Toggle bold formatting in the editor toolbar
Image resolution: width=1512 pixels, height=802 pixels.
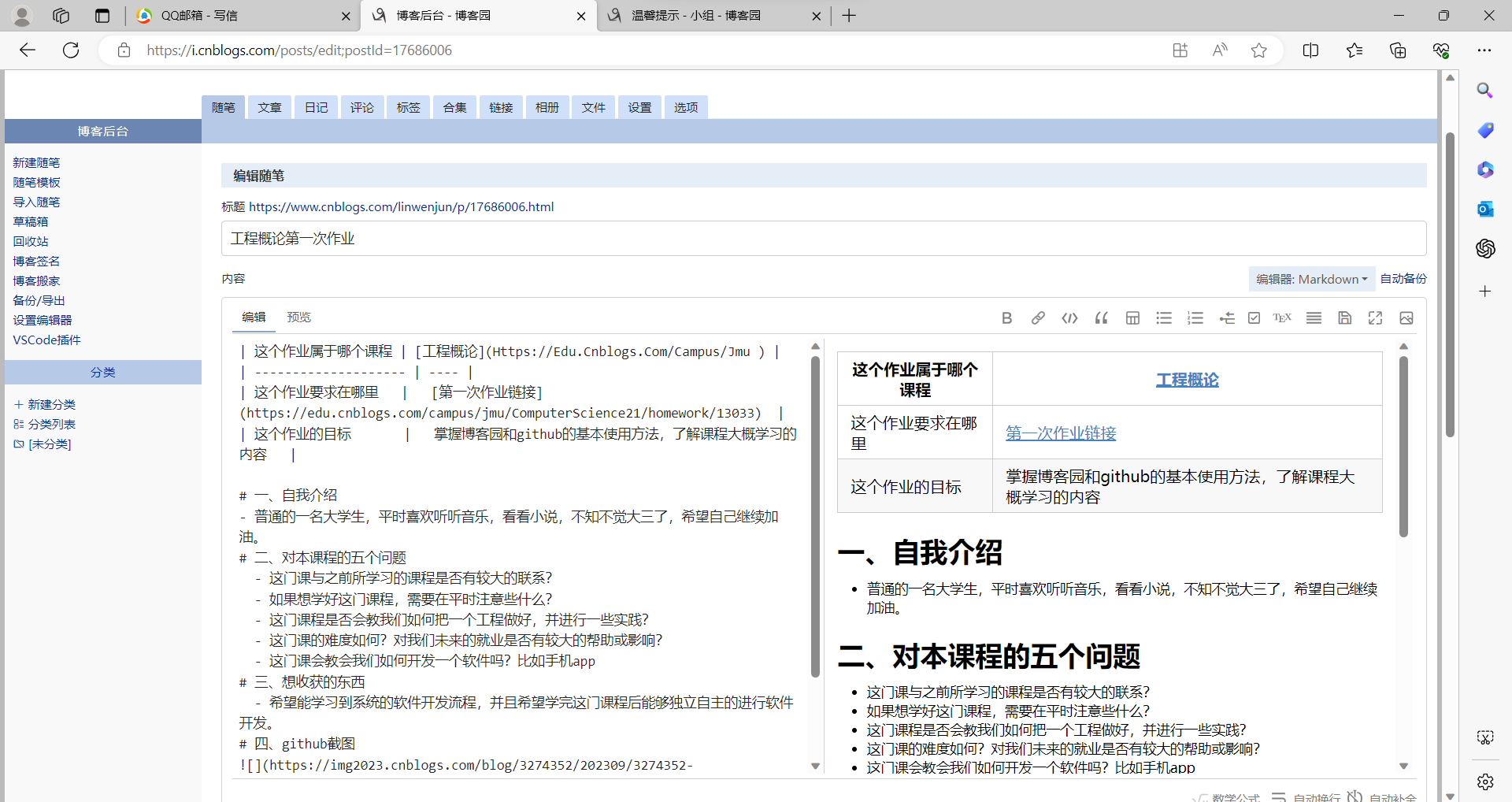pos(1006,317)
